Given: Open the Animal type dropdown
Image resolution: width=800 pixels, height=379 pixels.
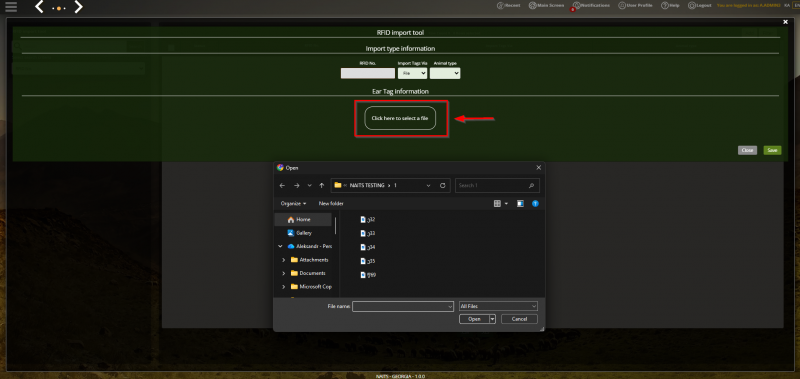Looking at the screenshot, I should 445,73.
